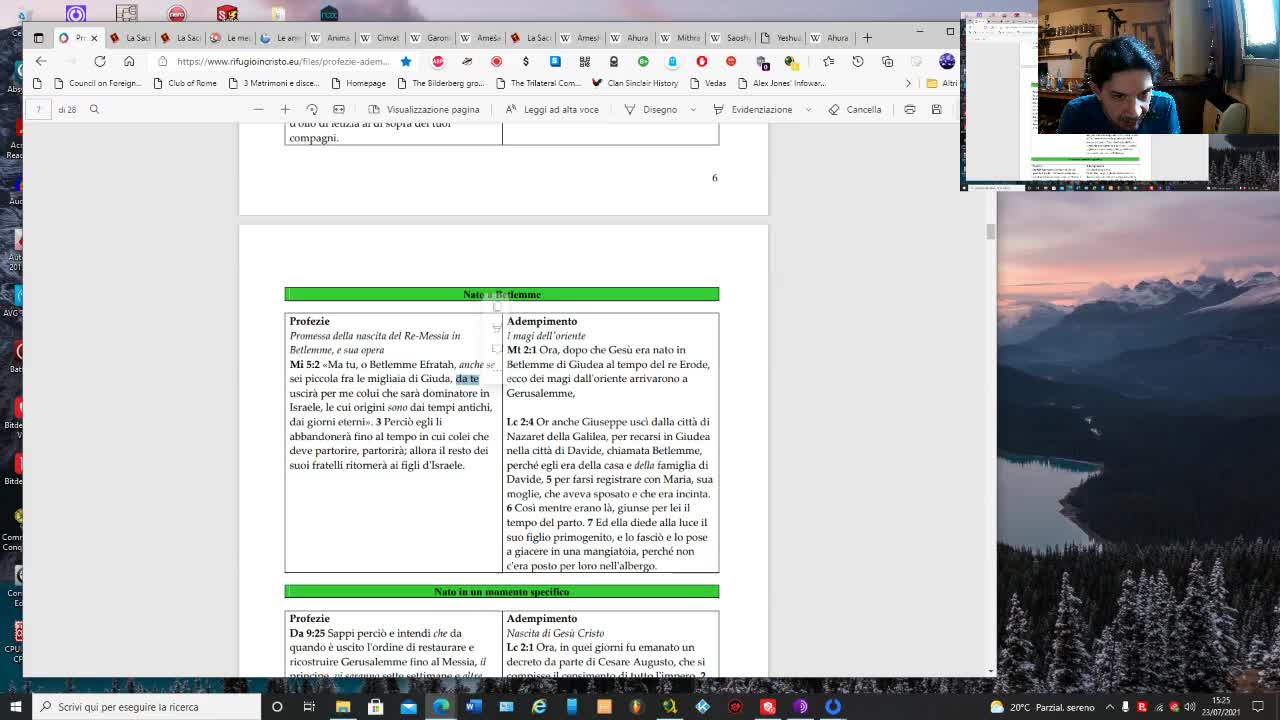Select the Evidenziazione highlight tool
This screenshot has width=1280, height=720.
coord(752,109)
